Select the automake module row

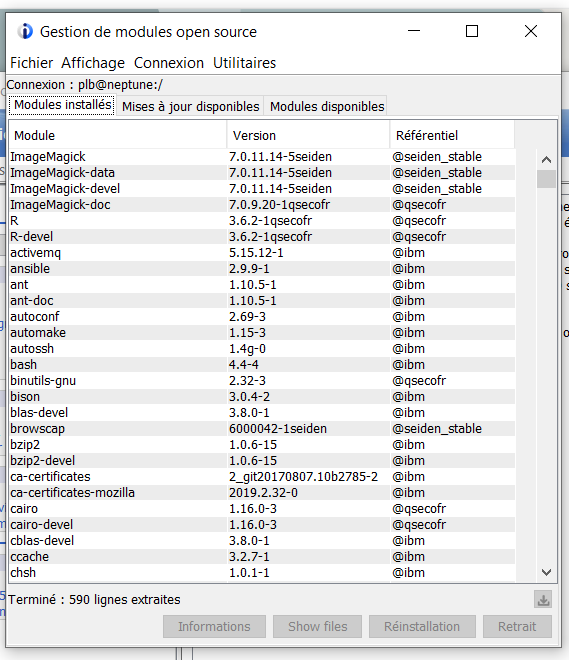coord(262,333)
